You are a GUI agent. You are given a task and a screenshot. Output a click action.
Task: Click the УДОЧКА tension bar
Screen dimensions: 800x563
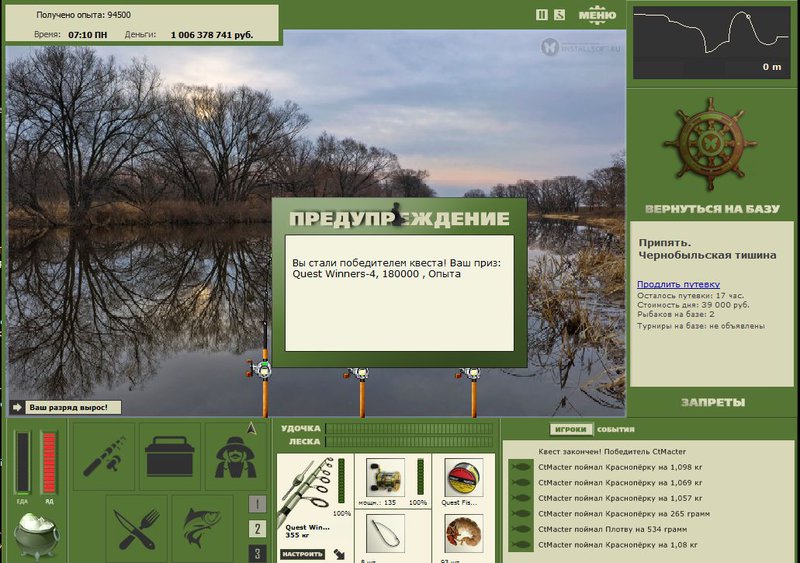coord(409,428)
